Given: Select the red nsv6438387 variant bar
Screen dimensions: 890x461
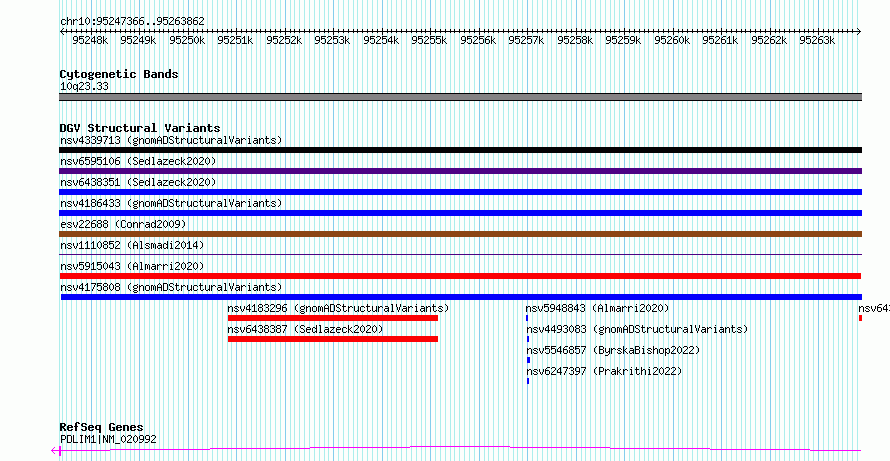Looking at the screenshot, I should point(333,339).
